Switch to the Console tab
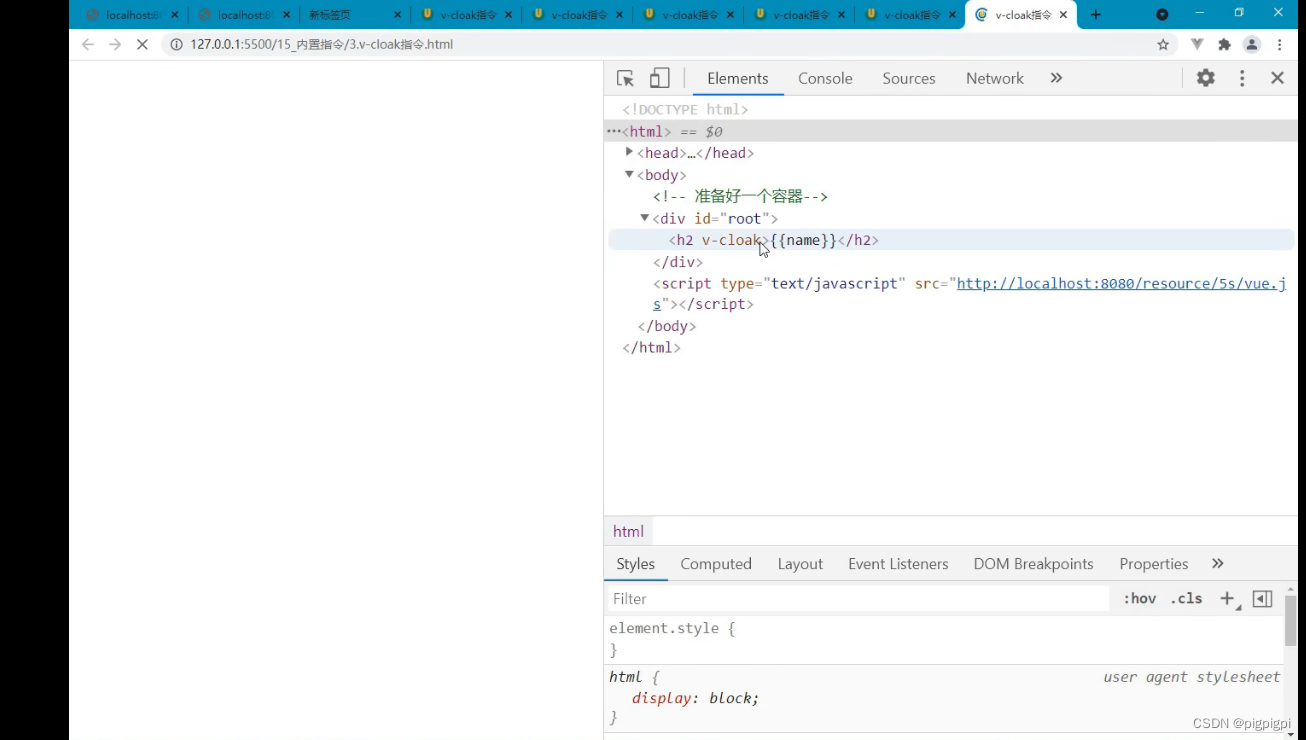 [x=825, y=78]
